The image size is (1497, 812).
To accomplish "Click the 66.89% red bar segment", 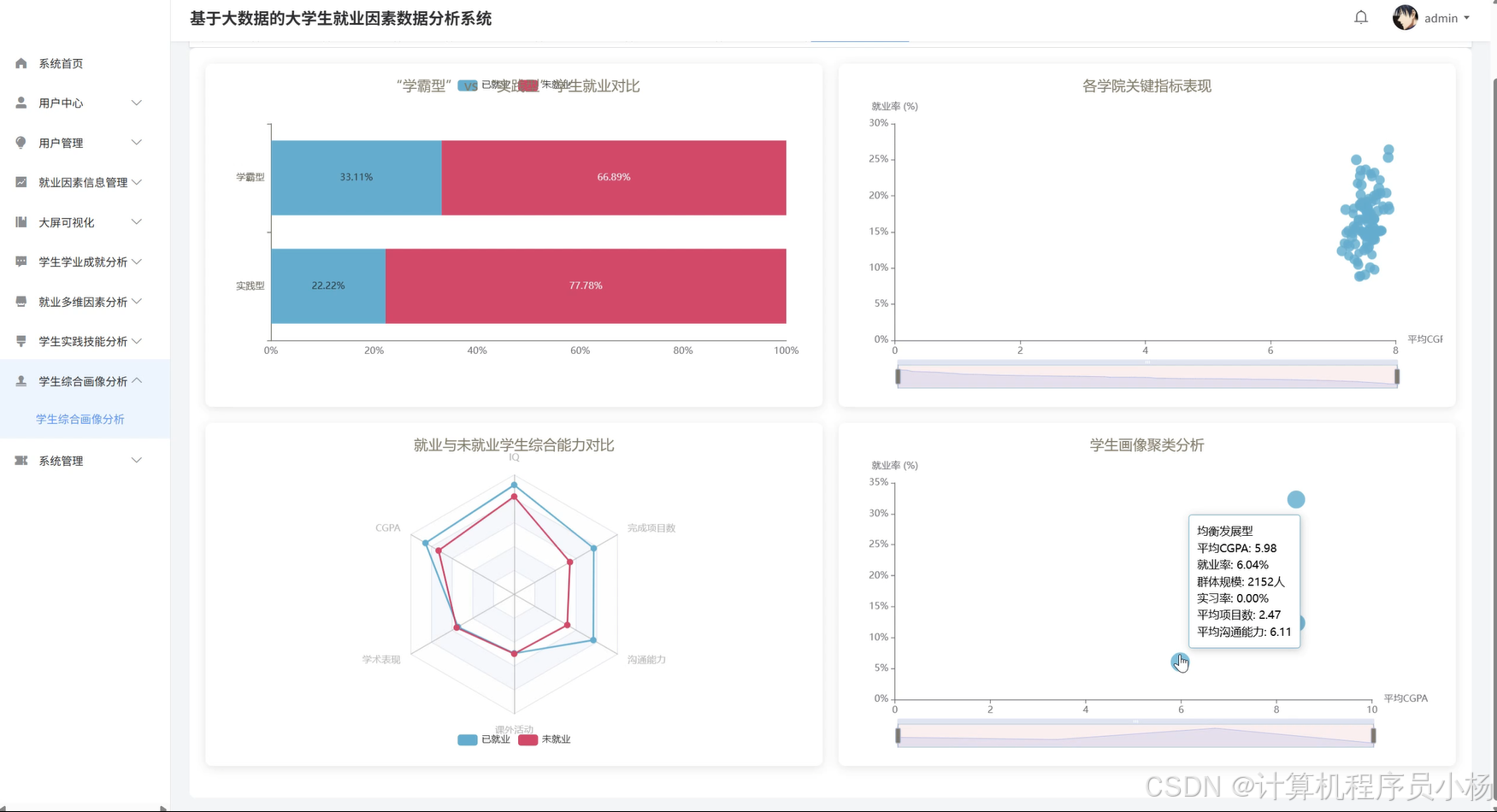I will point(614,177).
